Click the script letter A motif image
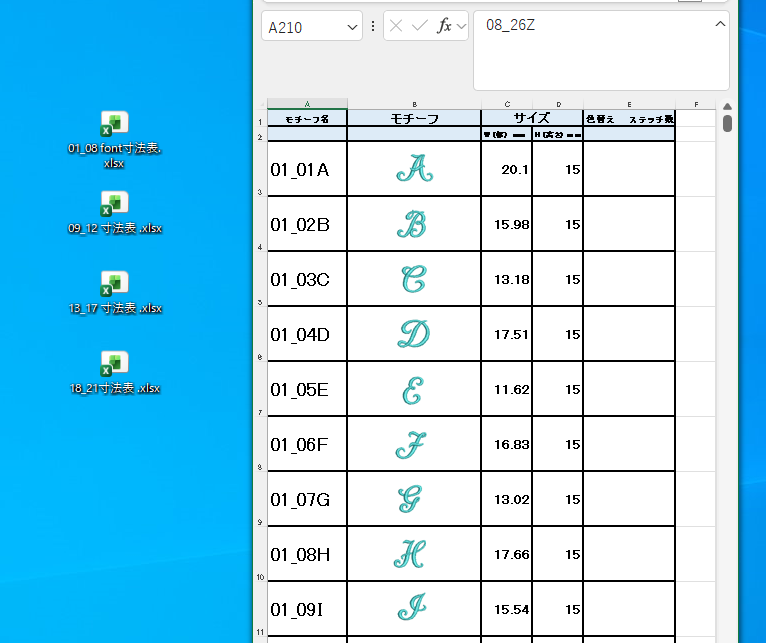Viewport: 766px width, 643px height. coord(414,170)
